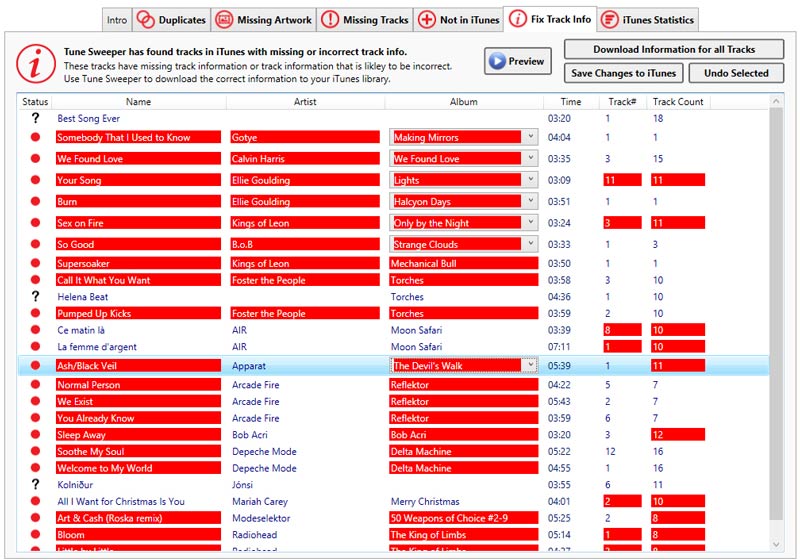This screenshot has height=560, width=800.
Task: Click the Undo Selected button
Action: tap(736, 73)
